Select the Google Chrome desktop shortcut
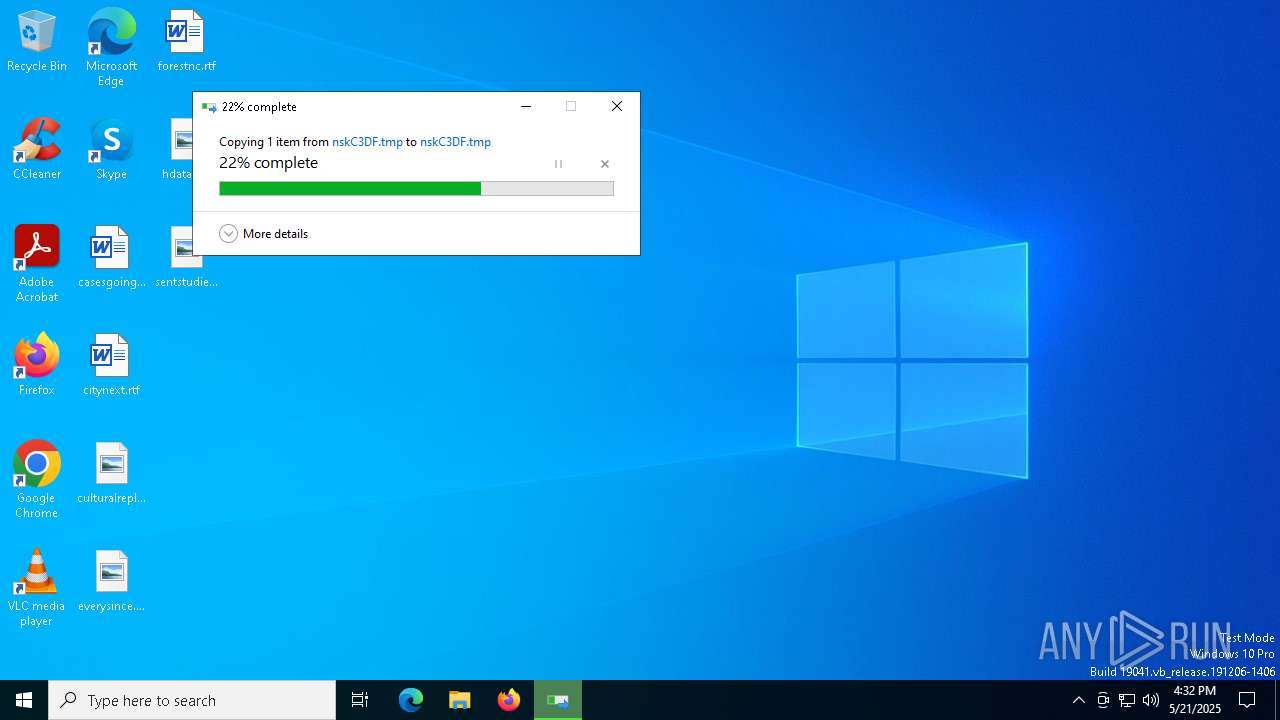 [x=37, y=480]
